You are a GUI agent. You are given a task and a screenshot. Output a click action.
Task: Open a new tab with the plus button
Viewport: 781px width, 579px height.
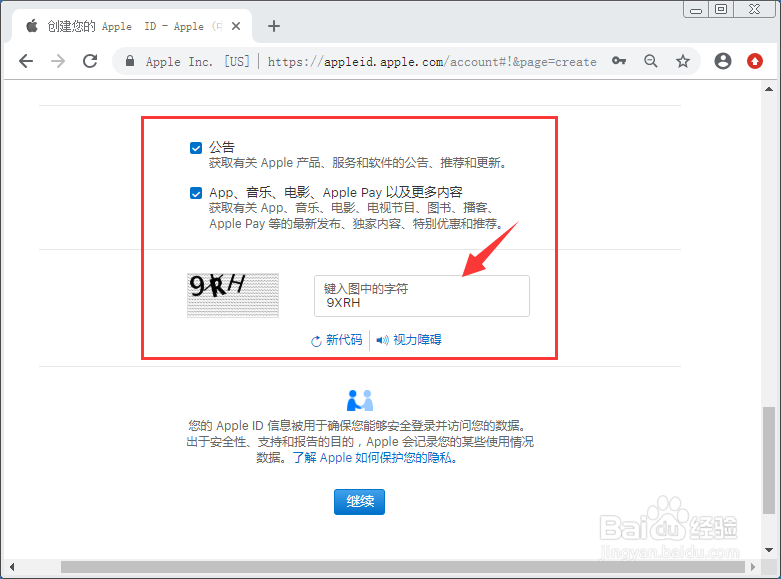coord(273,26)
